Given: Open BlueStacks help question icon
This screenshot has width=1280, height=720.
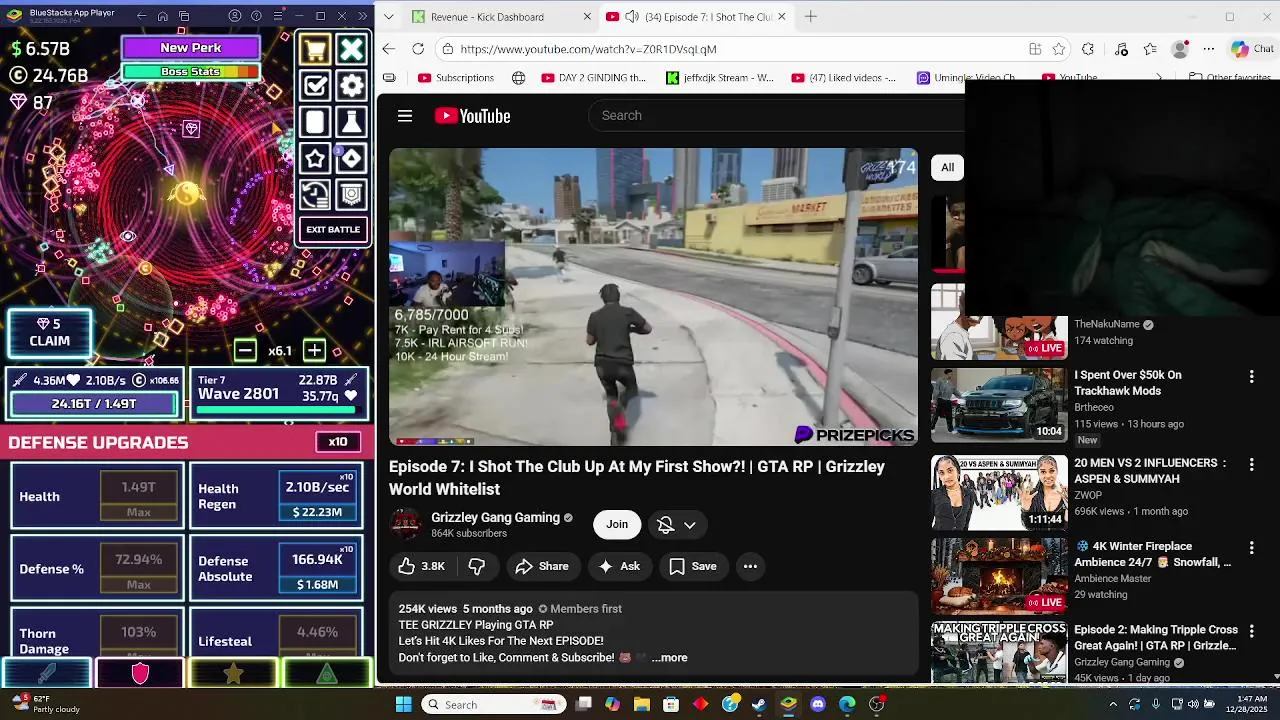Looking at the screenshot, I should (256, 16).
